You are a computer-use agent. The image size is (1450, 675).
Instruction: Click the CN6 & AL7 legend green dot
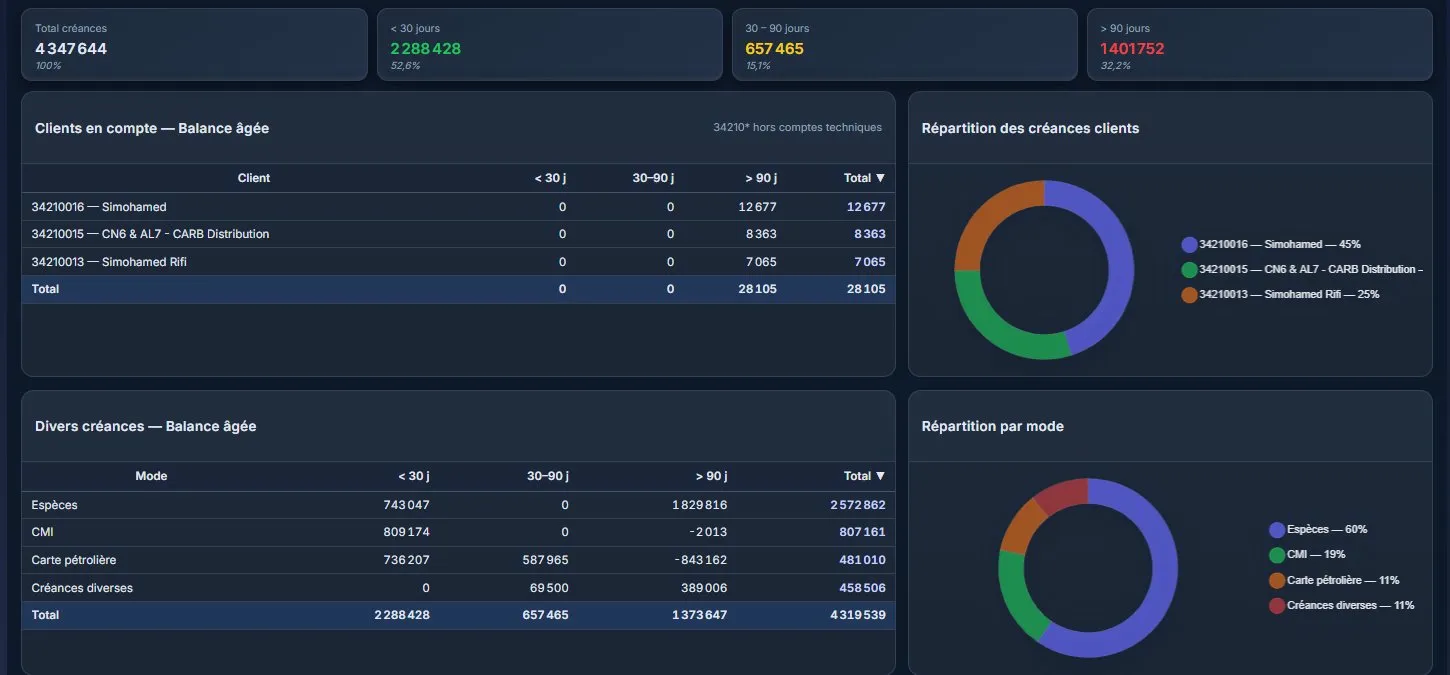[1189, 270]
